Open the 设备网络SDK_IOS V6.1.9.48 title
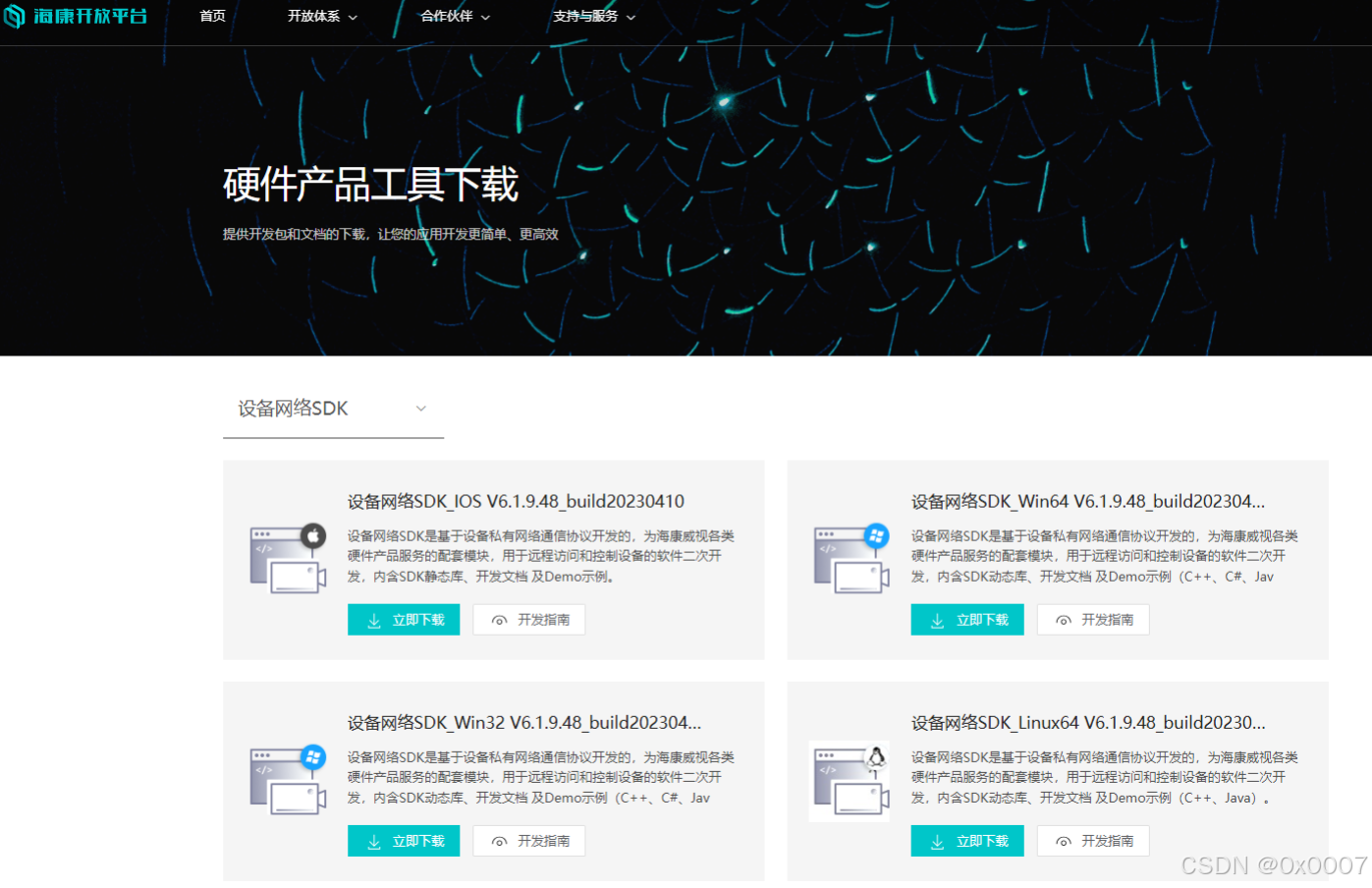This screenshot has height=888, width=1372. coord(516,501)
